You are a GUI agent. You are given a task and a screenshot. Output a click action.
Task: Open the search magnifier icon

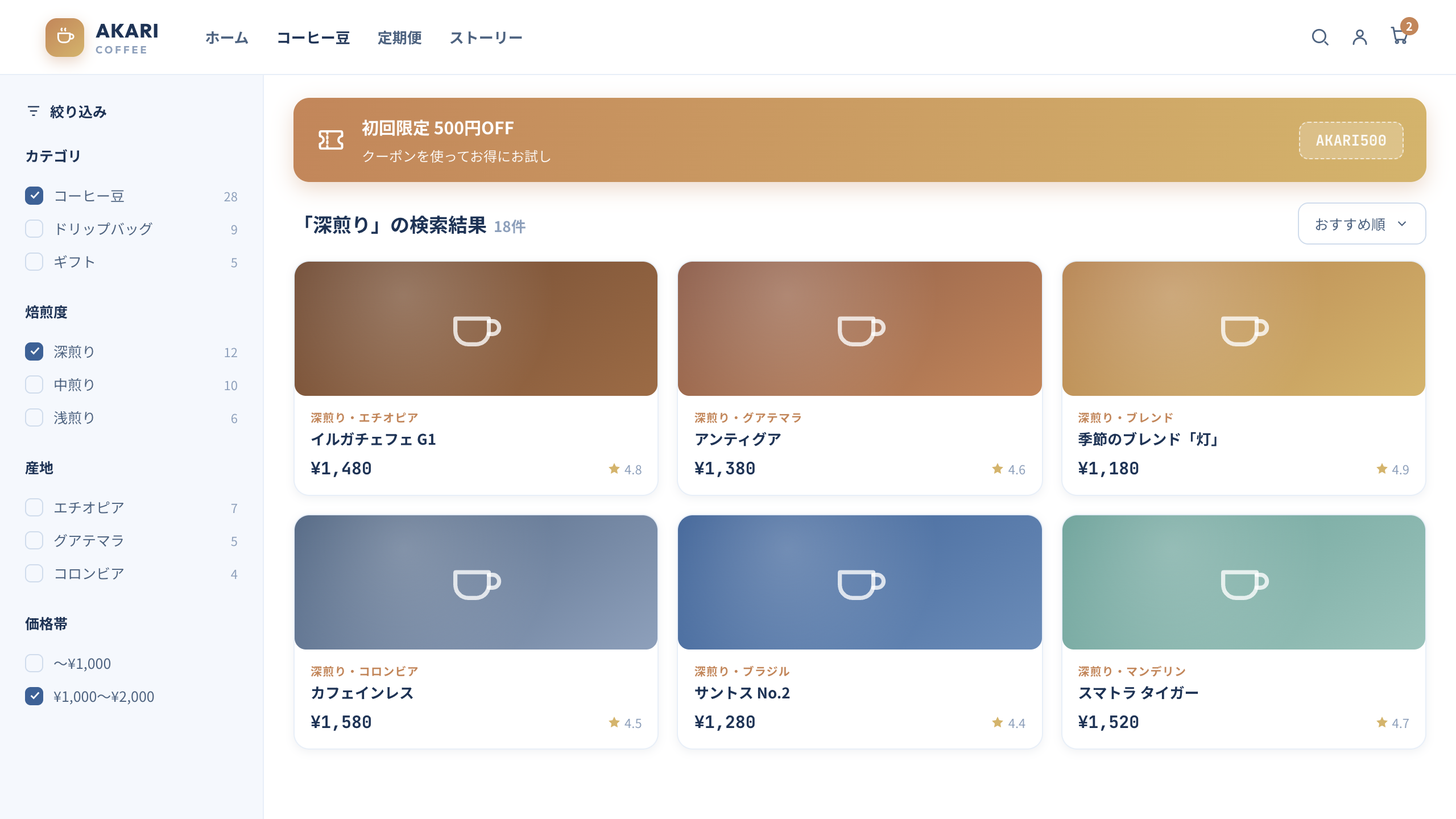coord(1320,38)
